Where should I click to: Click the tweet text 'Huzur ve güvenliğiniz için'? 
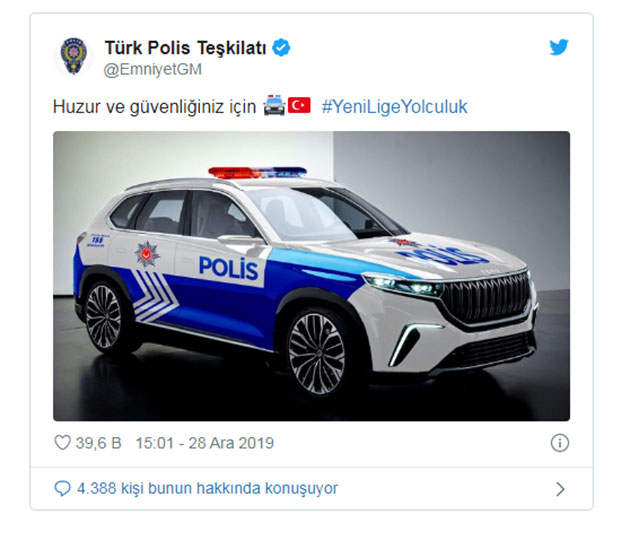[x=154, y=107]
